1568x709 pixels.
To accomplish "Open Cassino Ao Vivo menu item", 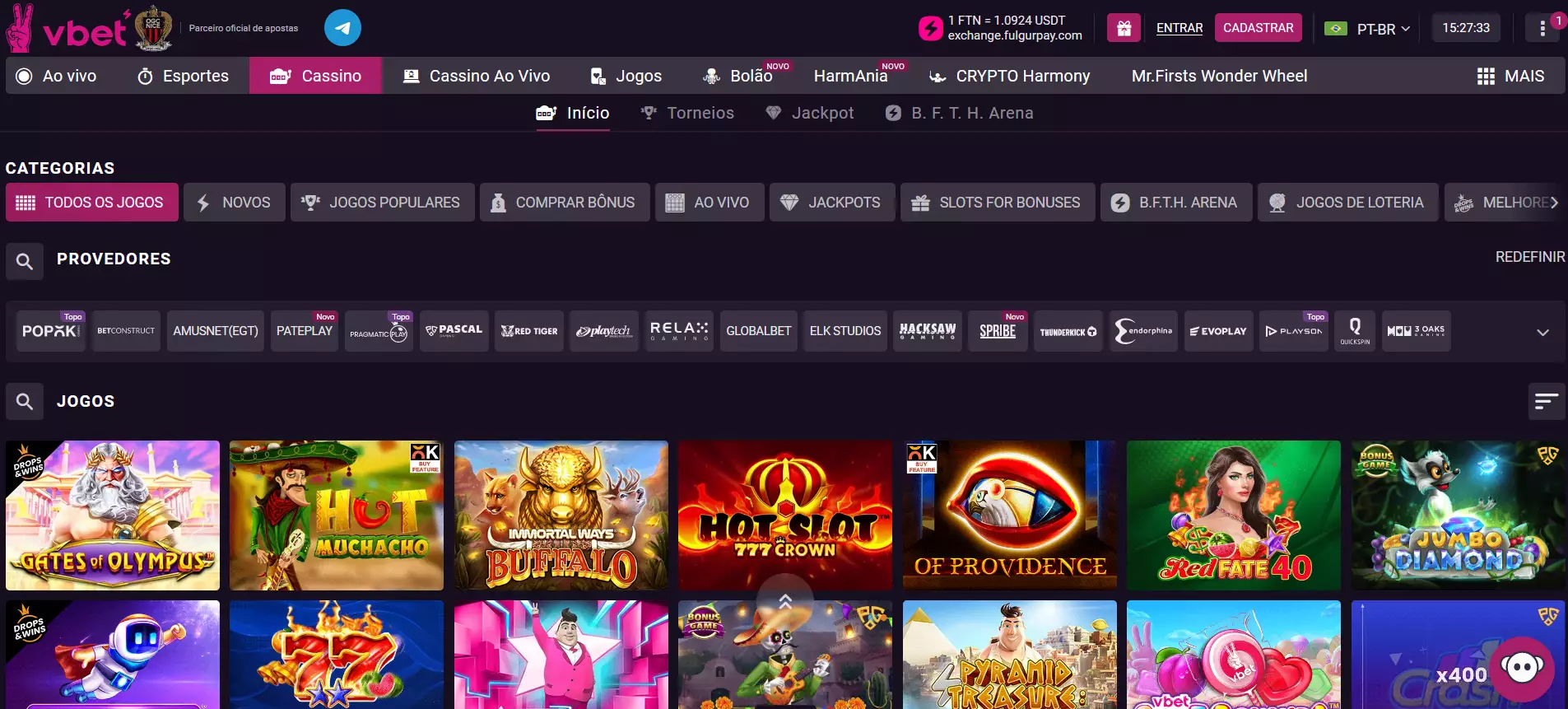I will coord(477,76).
